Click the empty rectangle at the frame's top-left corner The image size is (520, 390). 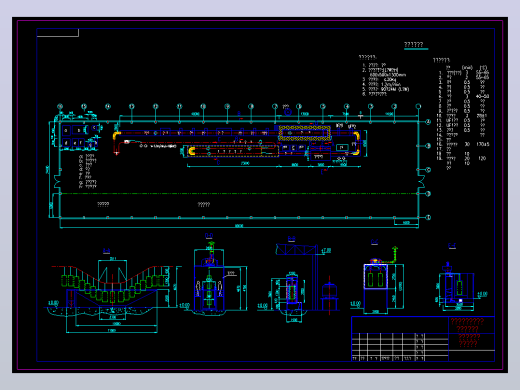click(58, 33)
